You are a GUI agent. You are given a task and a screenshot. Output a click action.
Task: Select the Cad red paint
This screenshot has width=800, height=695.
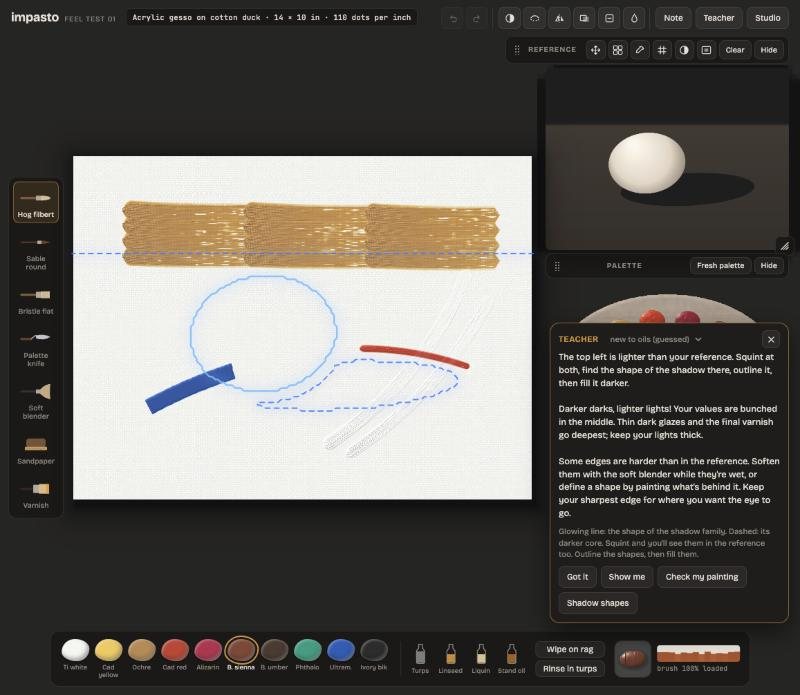[174, 655]
